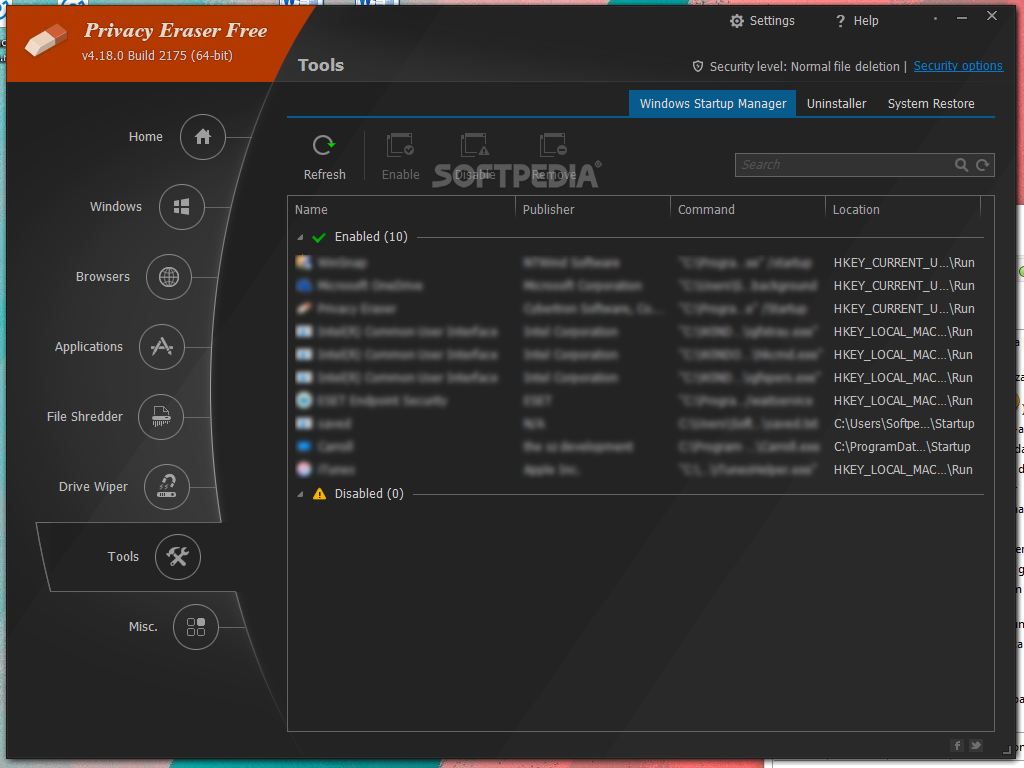Click the search field reset icon
The width and height of the screenshot is (1024, 768).
click(982, 165)
